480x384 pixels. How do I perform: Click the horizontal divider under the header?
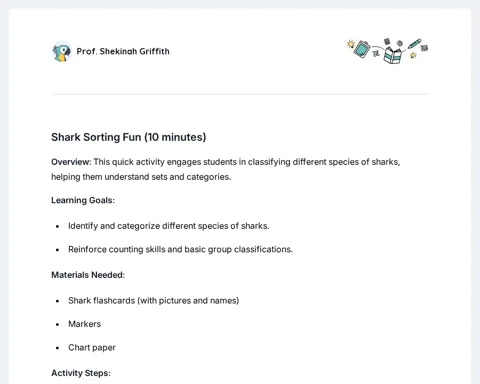pos(240,94)
